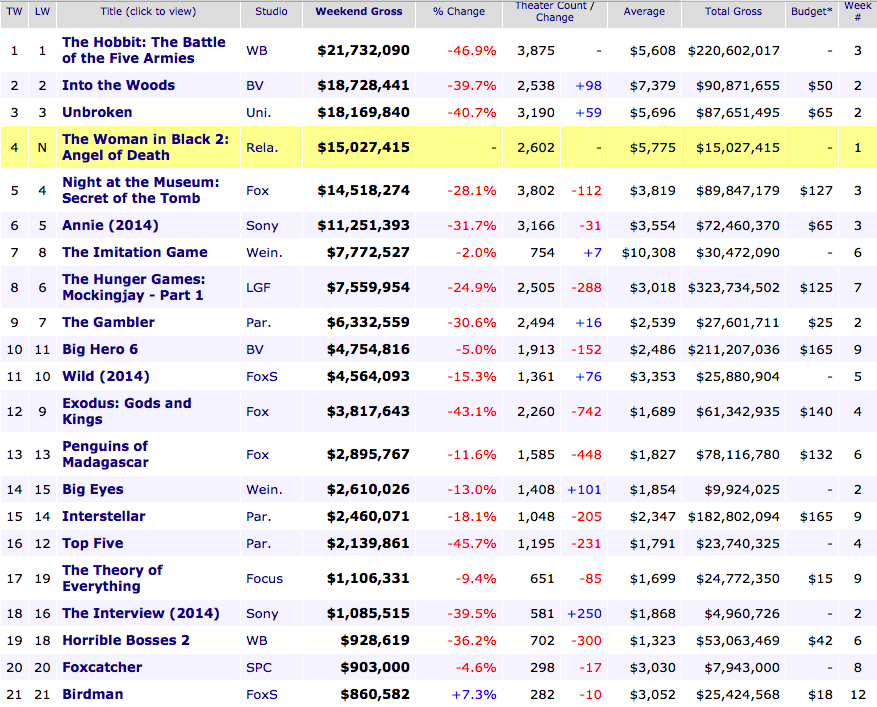Click Uni. studio in Unbroken row
Screen dimensions: 877x707
258,112
